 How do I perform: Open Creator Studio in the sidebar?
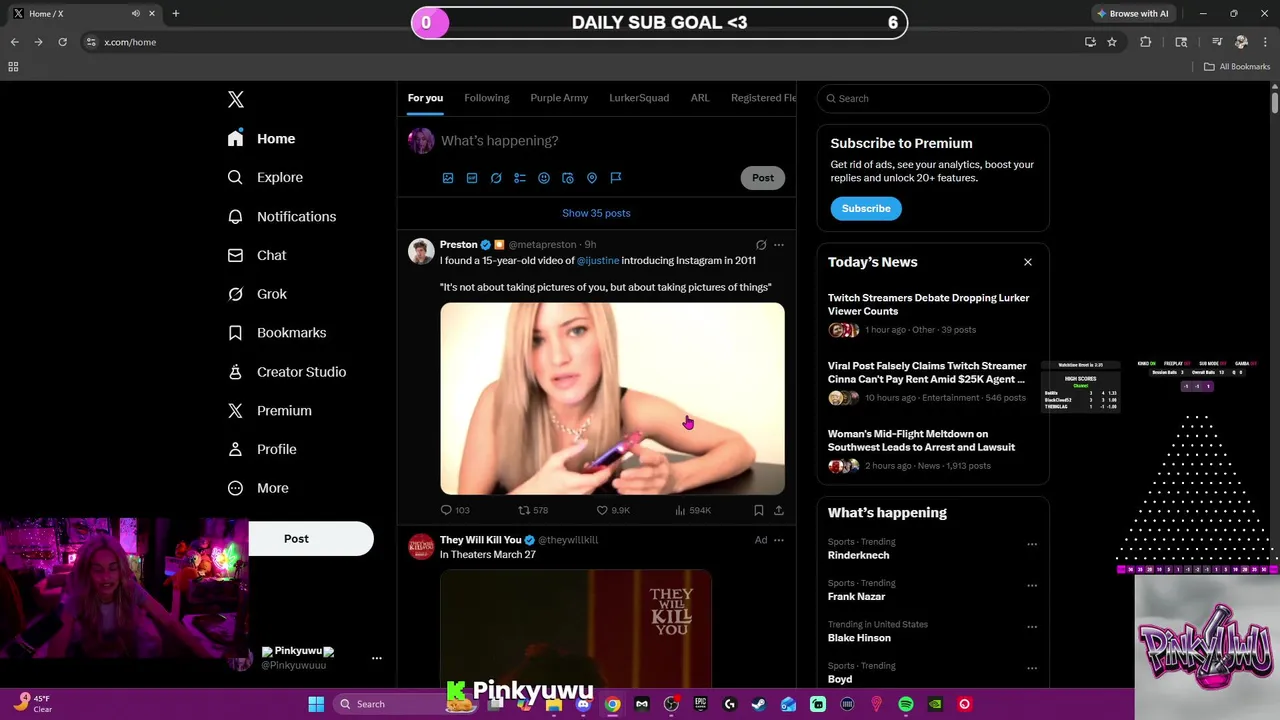[287, 372]
